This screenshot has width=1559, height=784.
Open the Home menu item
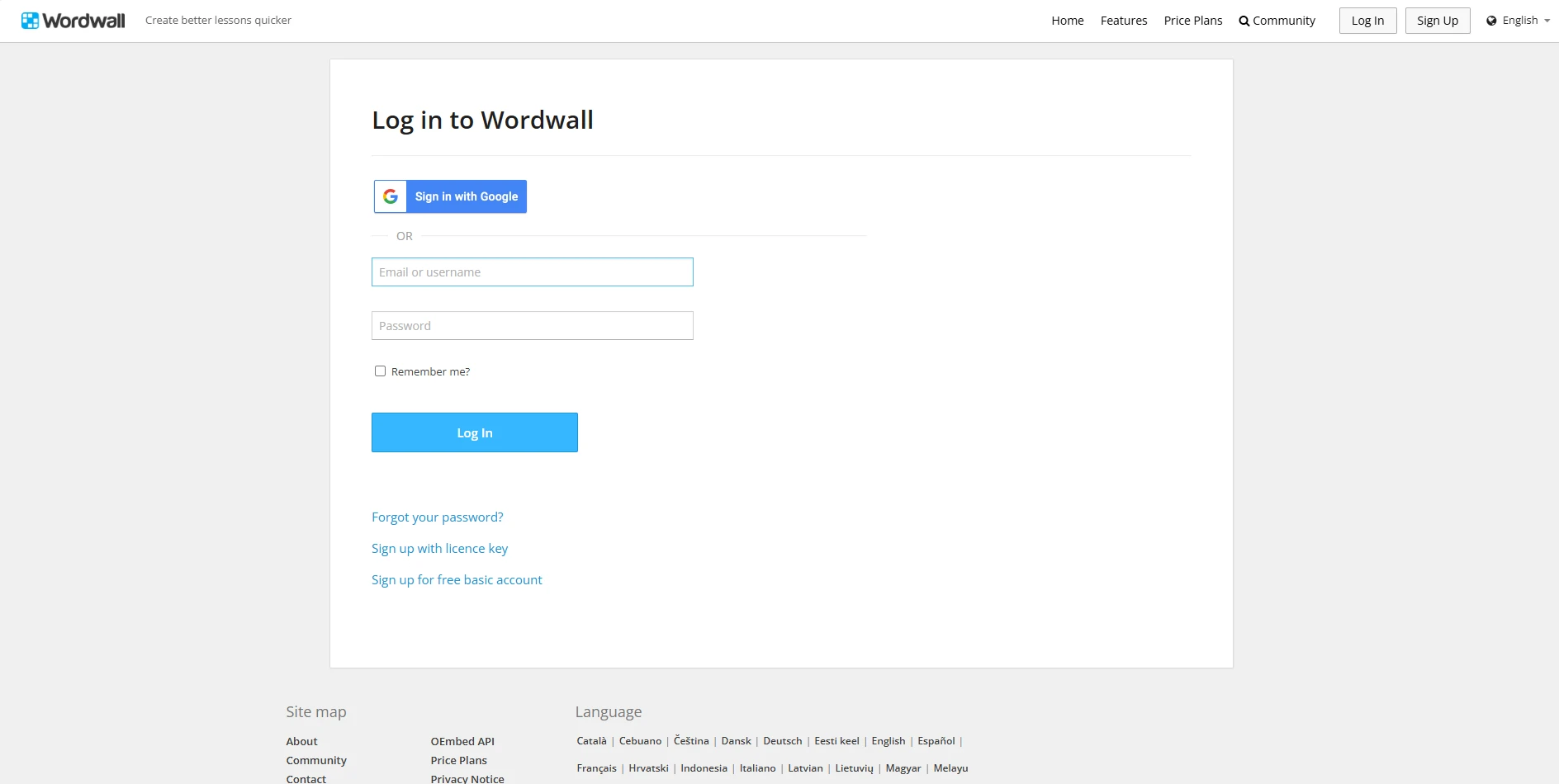point(1067,21)
